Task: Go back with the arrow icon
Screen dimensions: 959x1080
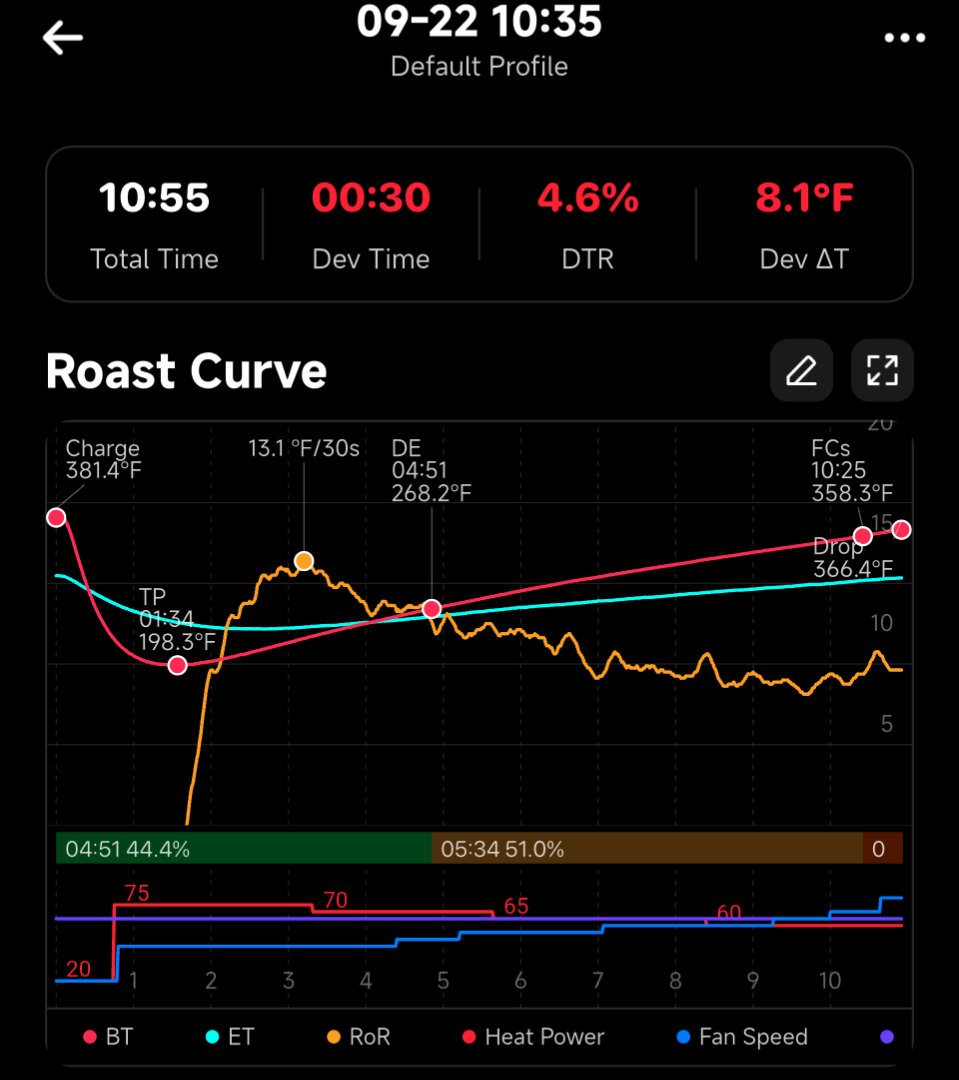Action: 63,37
